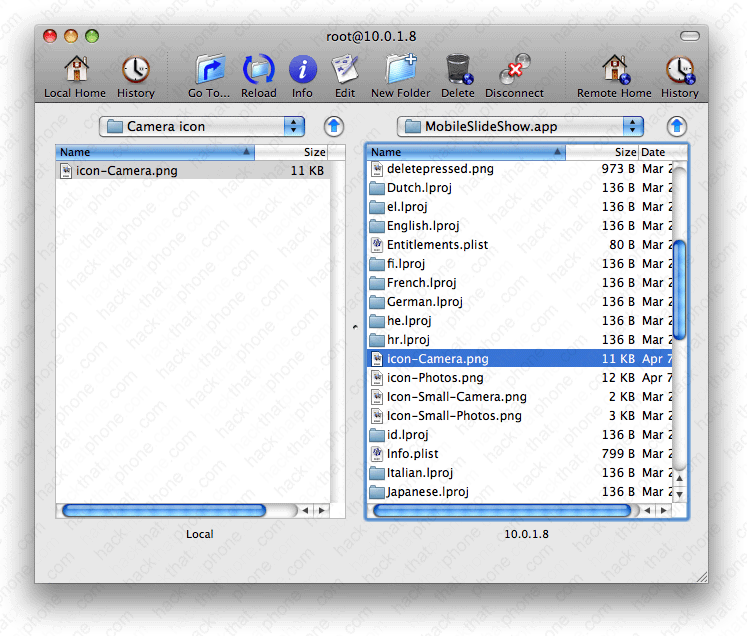This screenshot has width=747, height=636.
Task: Click the Edit toolbar icon
Action: point(345,70)
